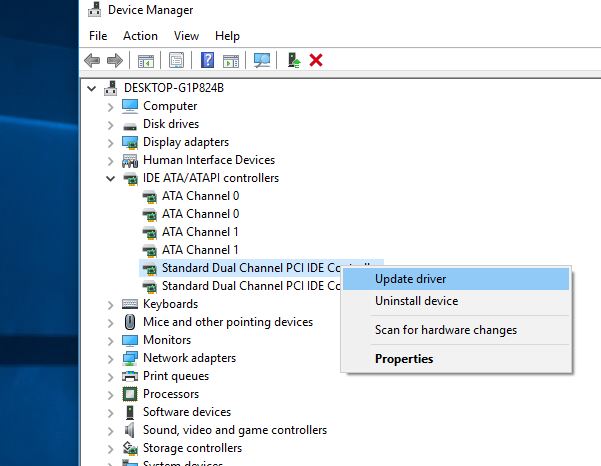Open the View menu
Viewport: 601px width, 466px height.
pos(186,36)
